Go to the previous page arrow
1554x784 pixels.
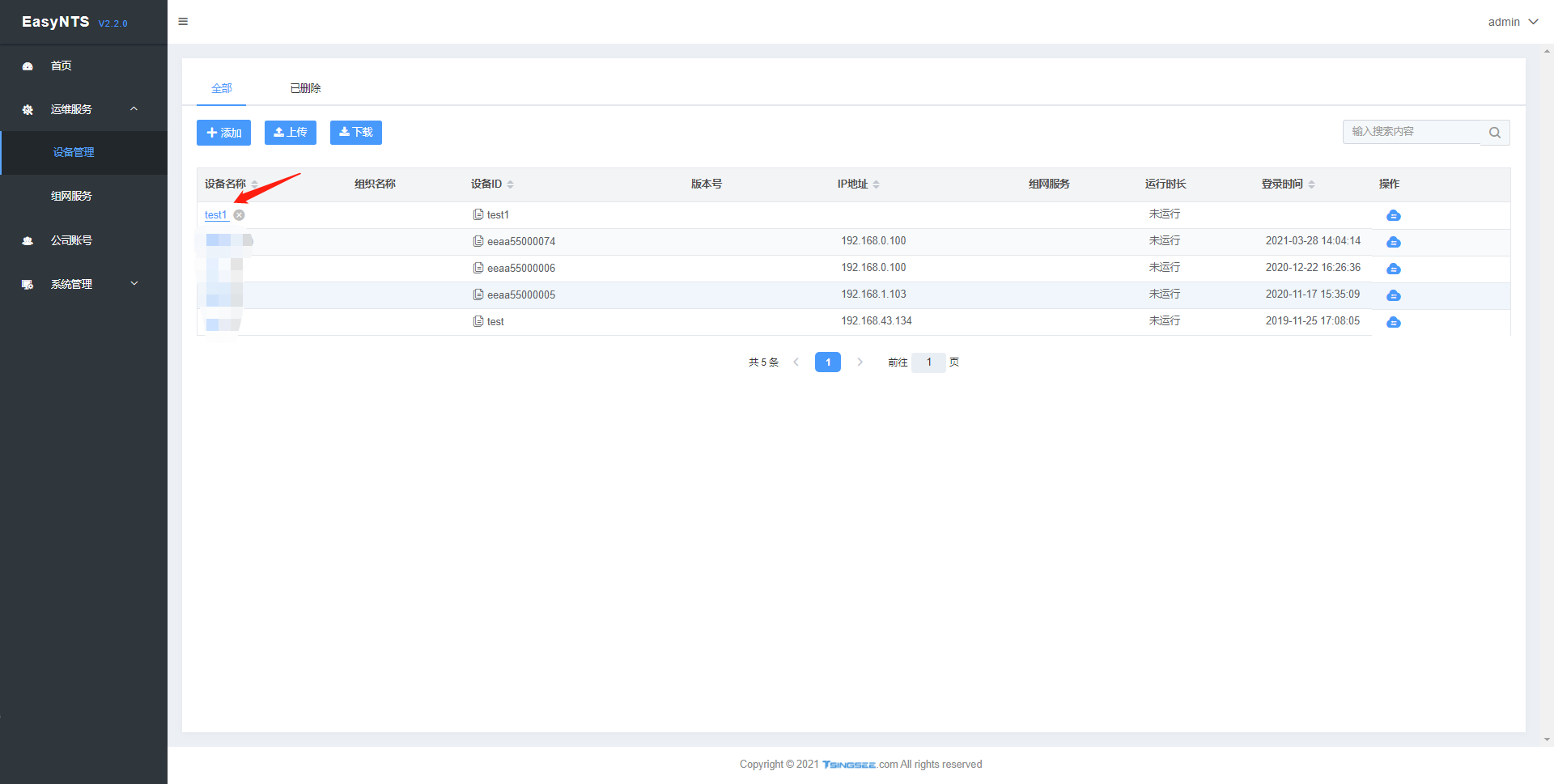click(x=796, y=362)
